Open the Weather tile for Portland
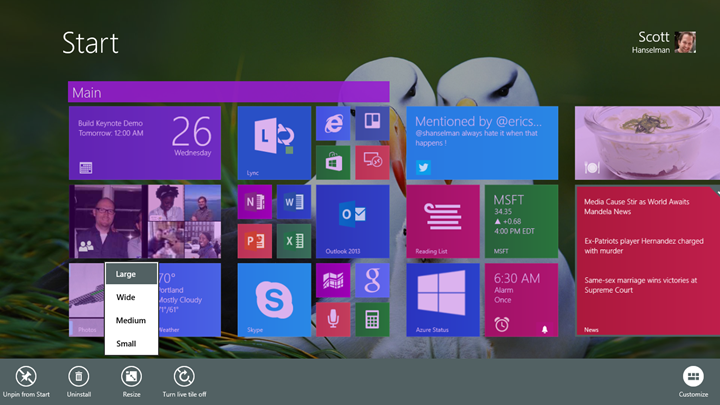720x405 pixels. point(189,300)
